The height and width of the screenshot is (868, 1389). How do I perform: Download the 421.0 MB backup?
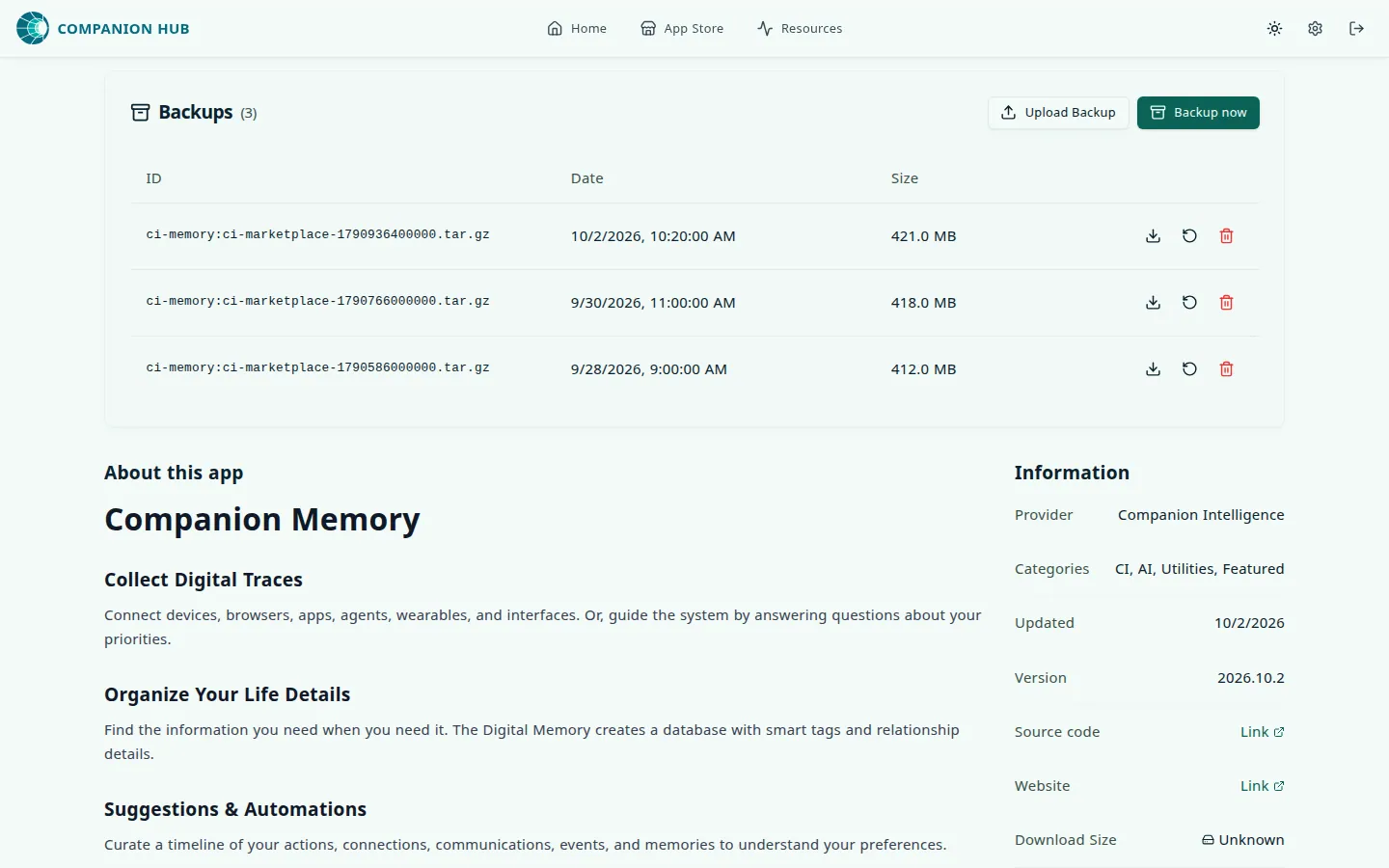point(1153,236)
